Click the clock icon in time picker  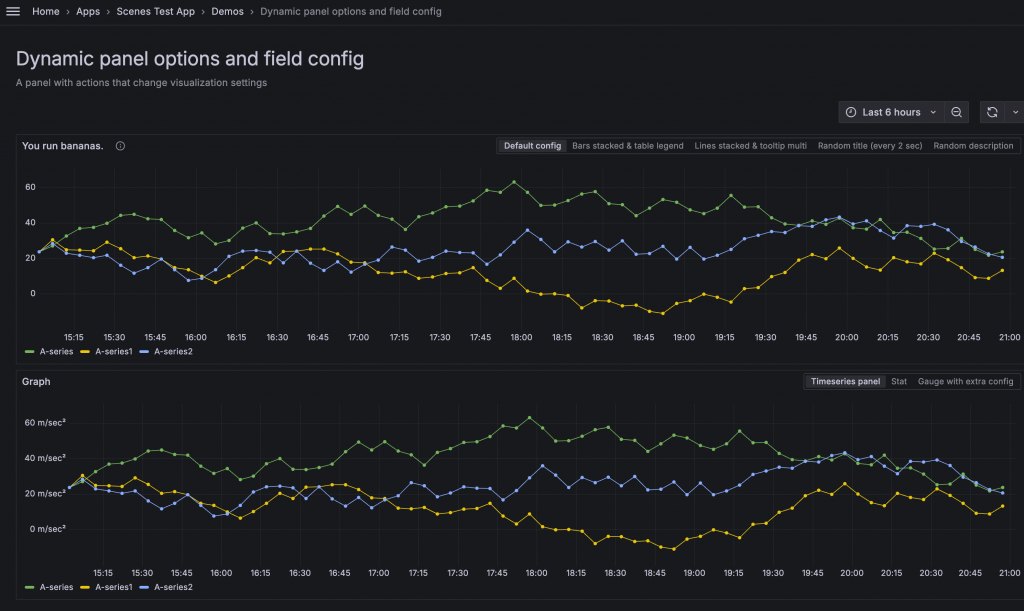pyautogui.click(x=851, y=112)
